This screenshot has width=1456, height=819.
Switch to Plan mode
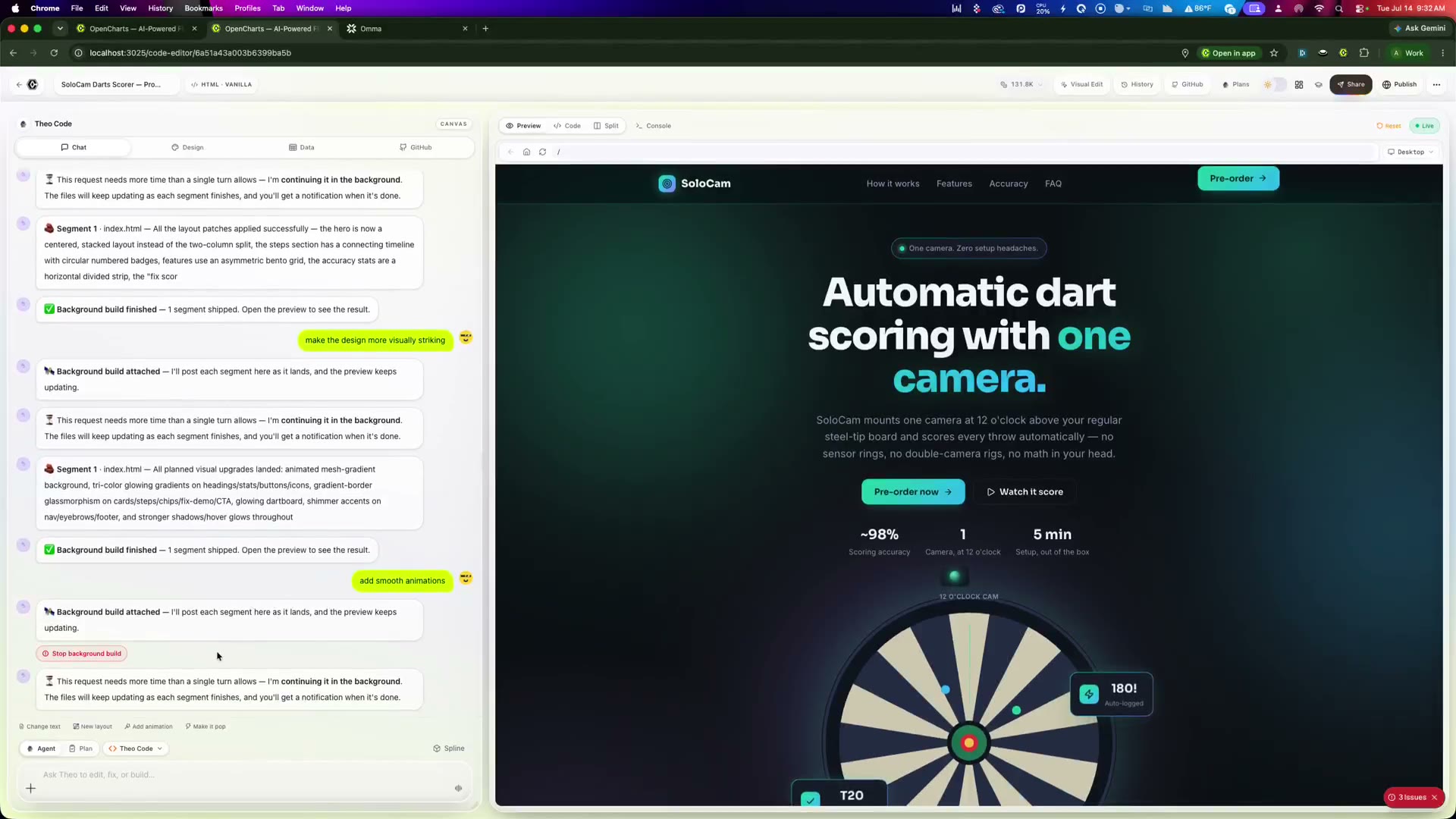click(x=80, y=748)
